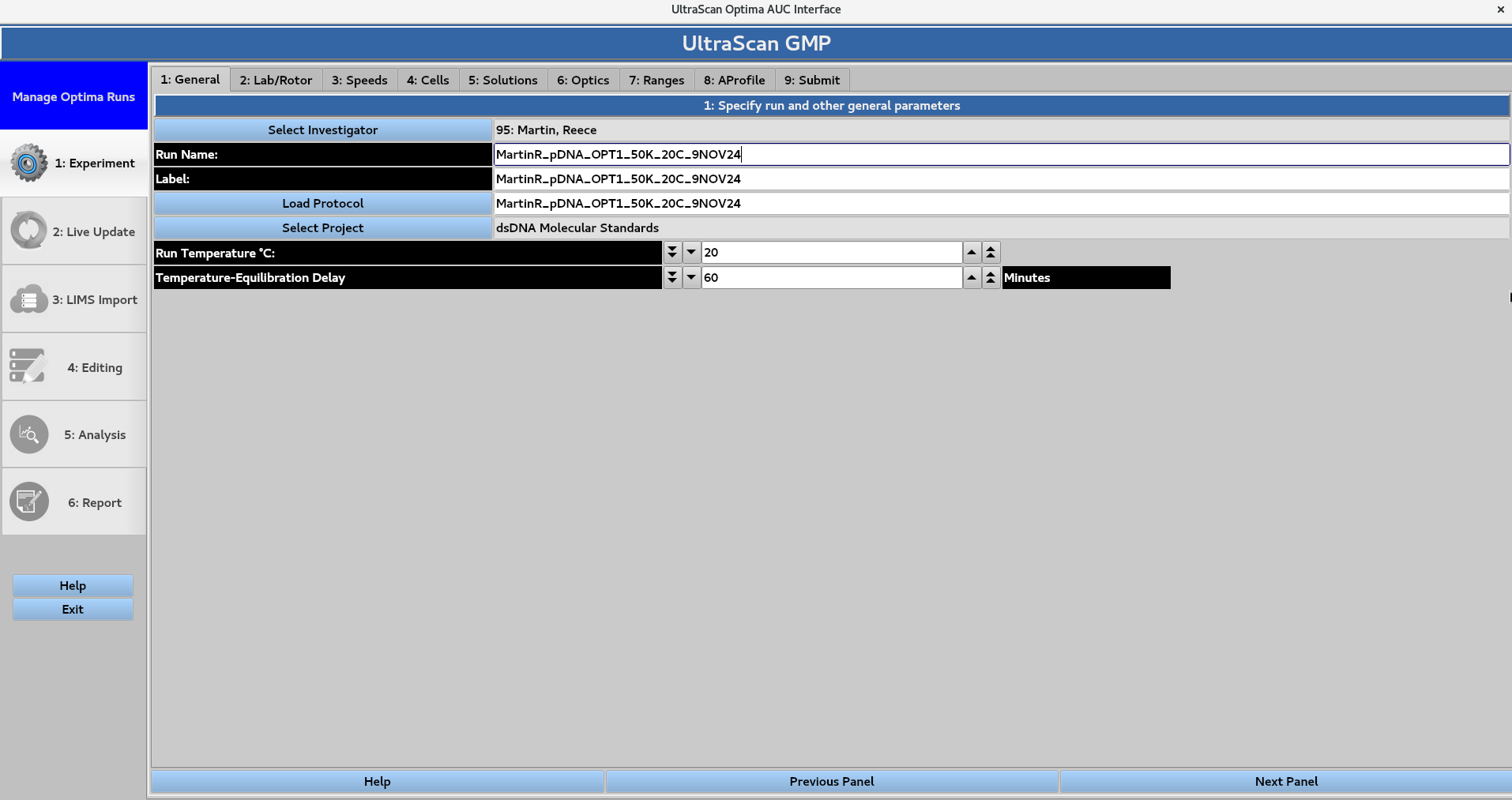Open the Report clipboard icon
The height and width of the screenshot is (800, 1512).
coord(28,501)
